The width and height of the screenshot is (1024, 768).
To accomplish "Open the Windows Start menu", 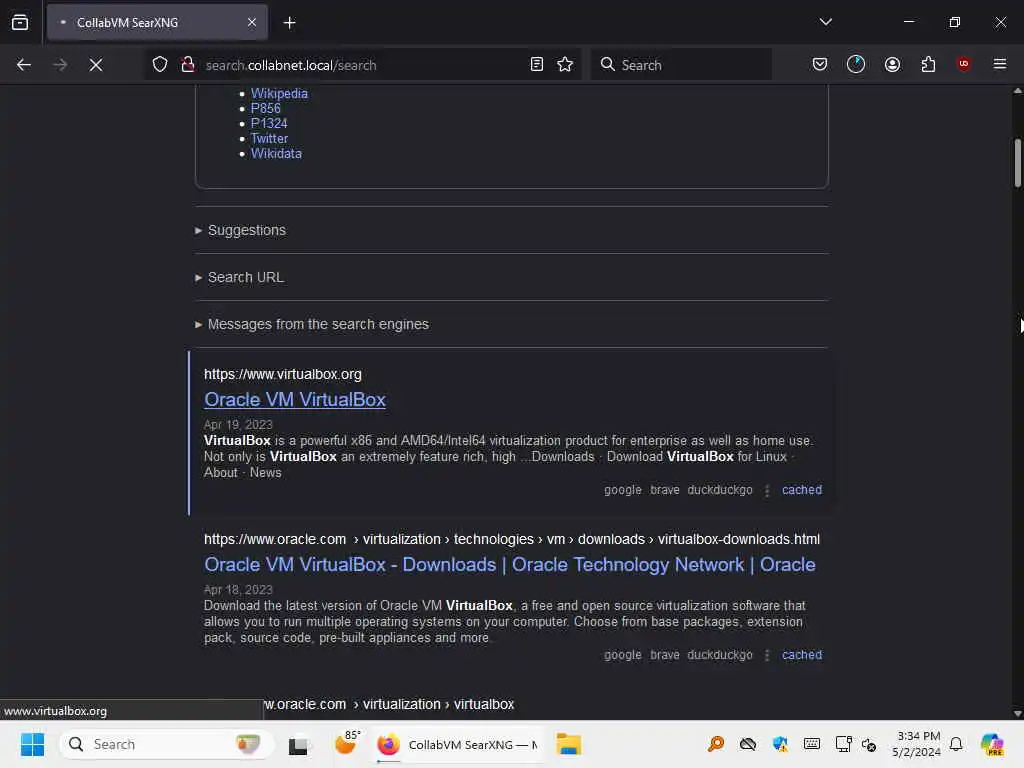I will coord(32,744).
